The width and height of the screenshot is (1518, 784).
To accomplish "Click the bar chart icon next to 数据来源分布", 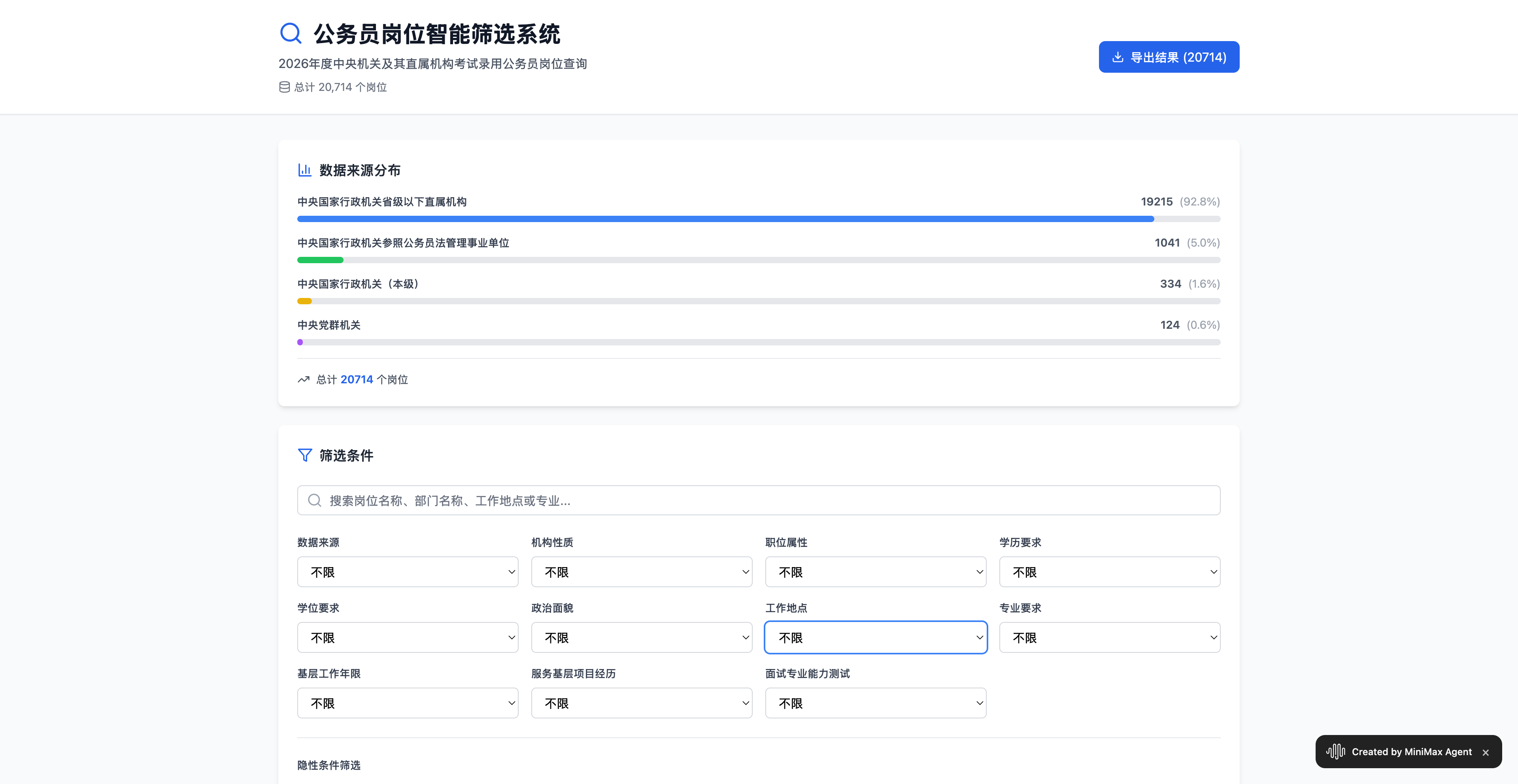I will tap(305, 170).
